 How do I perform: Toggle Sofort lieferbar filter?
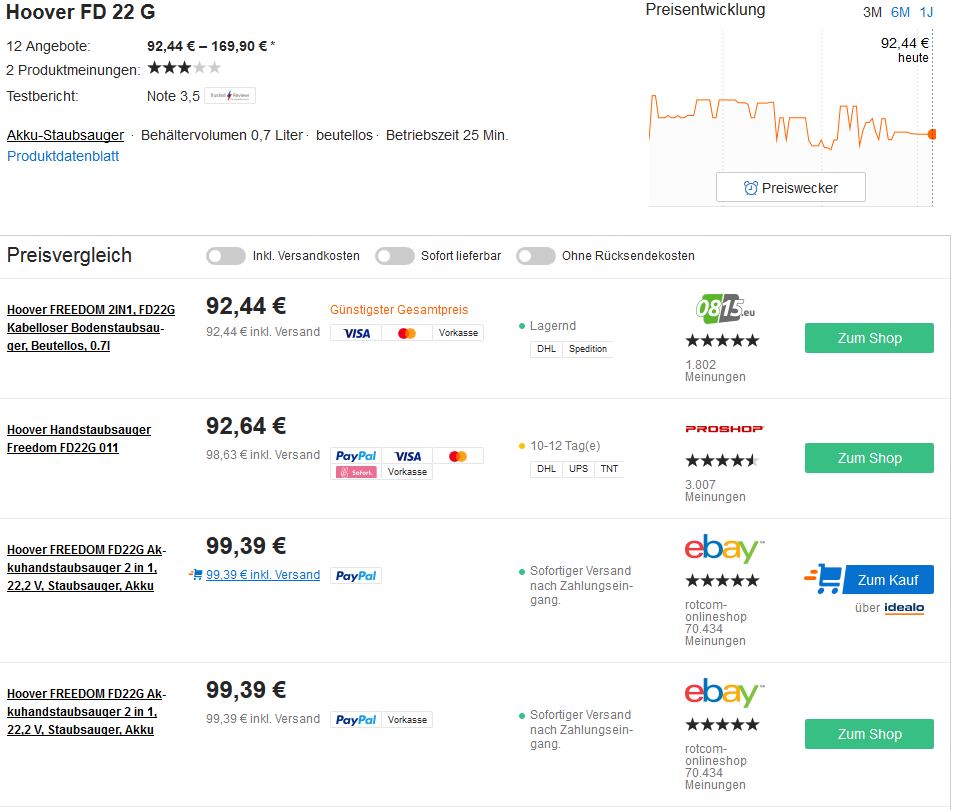click(395, 256)
